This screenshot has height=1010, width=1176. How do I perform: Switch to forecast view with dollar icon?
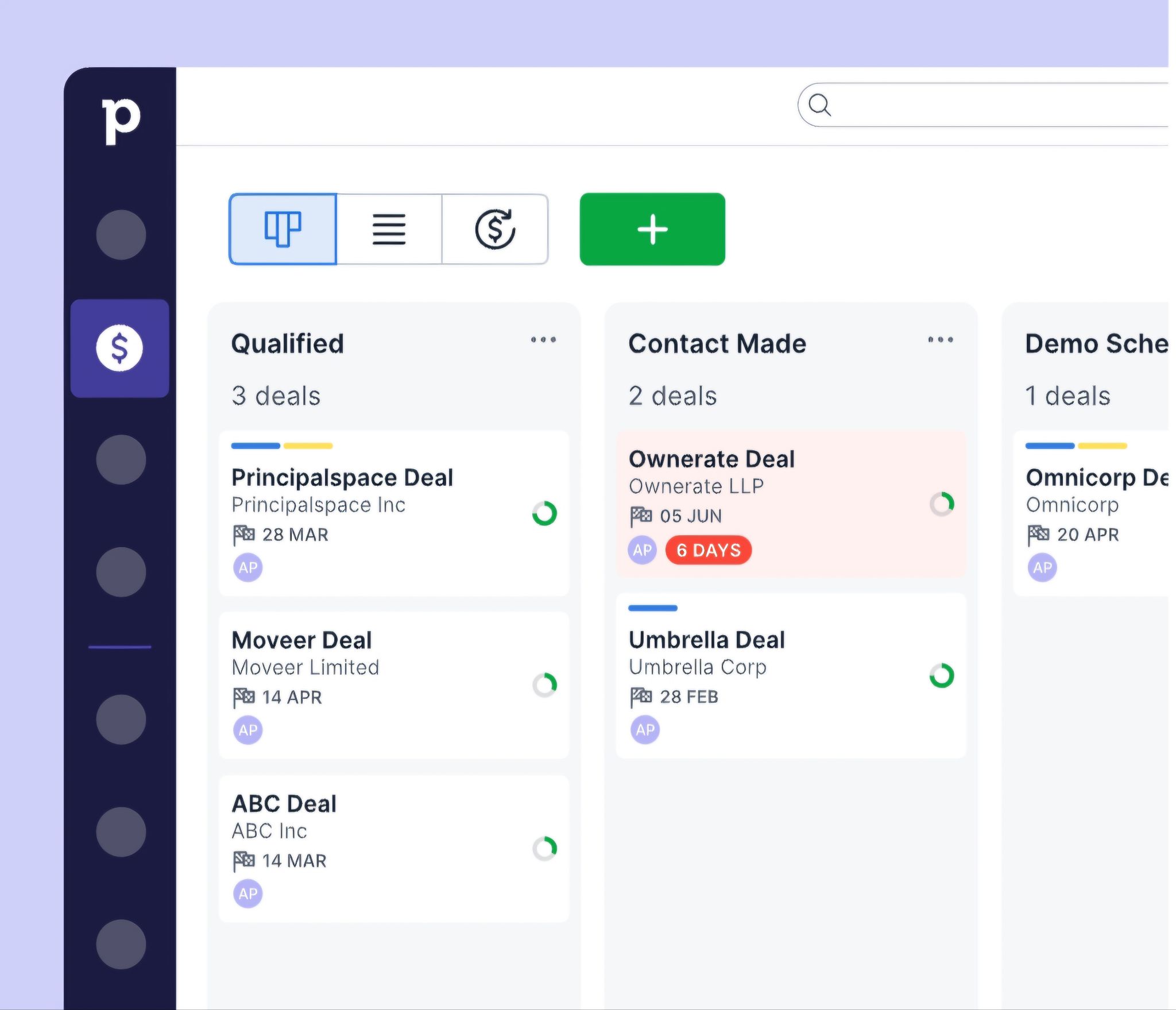[495, 229]
